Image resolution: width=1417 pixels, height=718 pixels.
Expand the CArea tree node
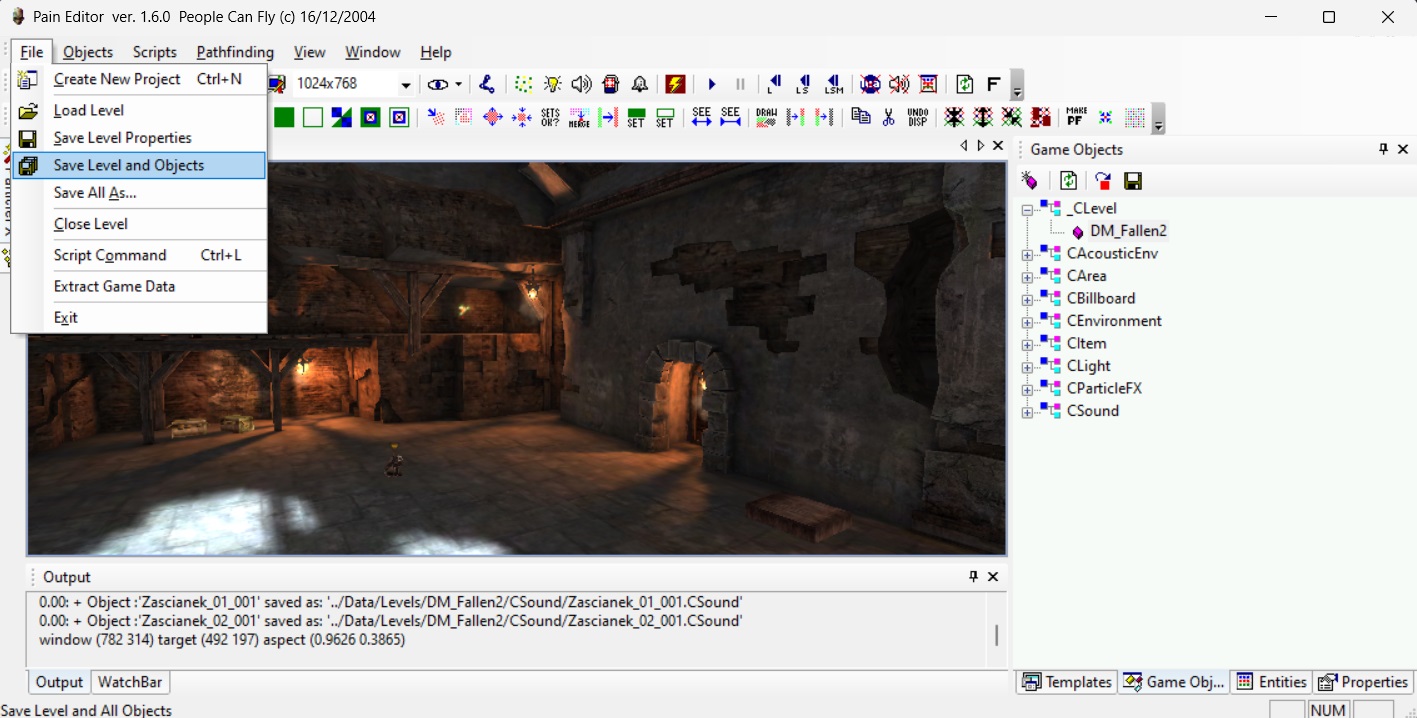(1027, 277)
